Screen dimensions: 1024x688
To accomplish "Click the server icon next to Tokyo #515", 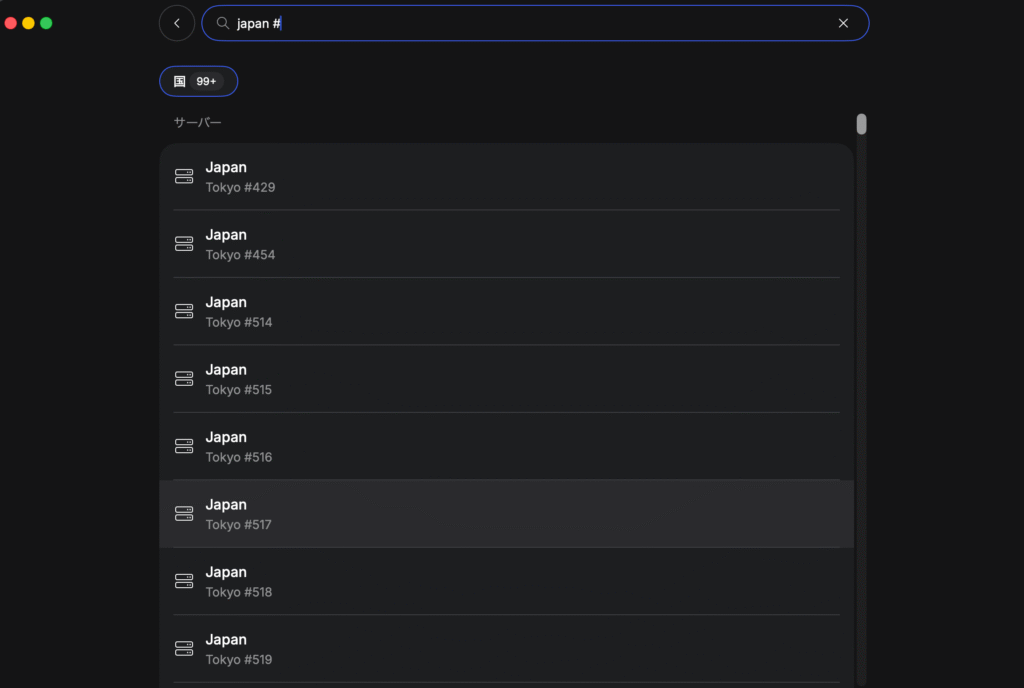I will (x=184, y=379).
